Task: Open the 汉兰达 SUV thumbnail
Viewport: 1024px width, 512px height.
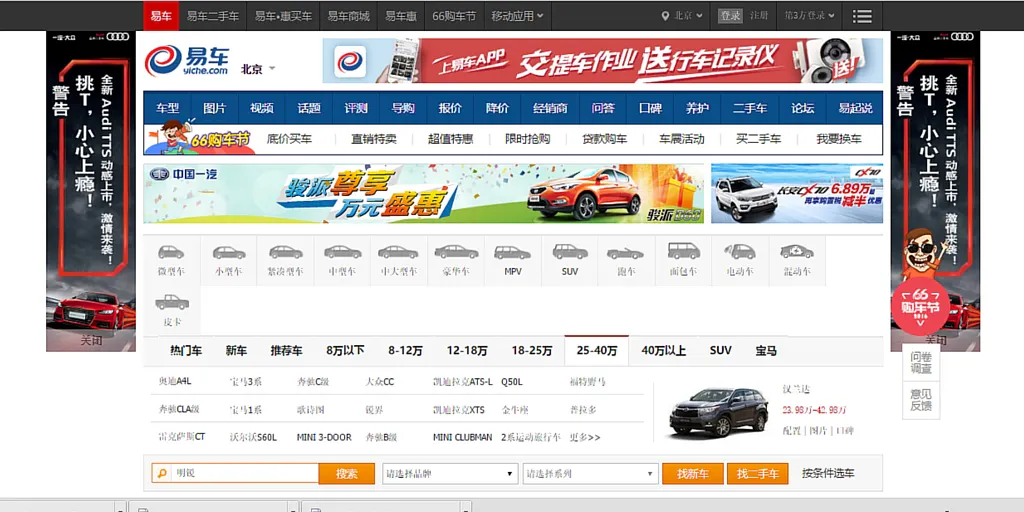Action: 718,411
